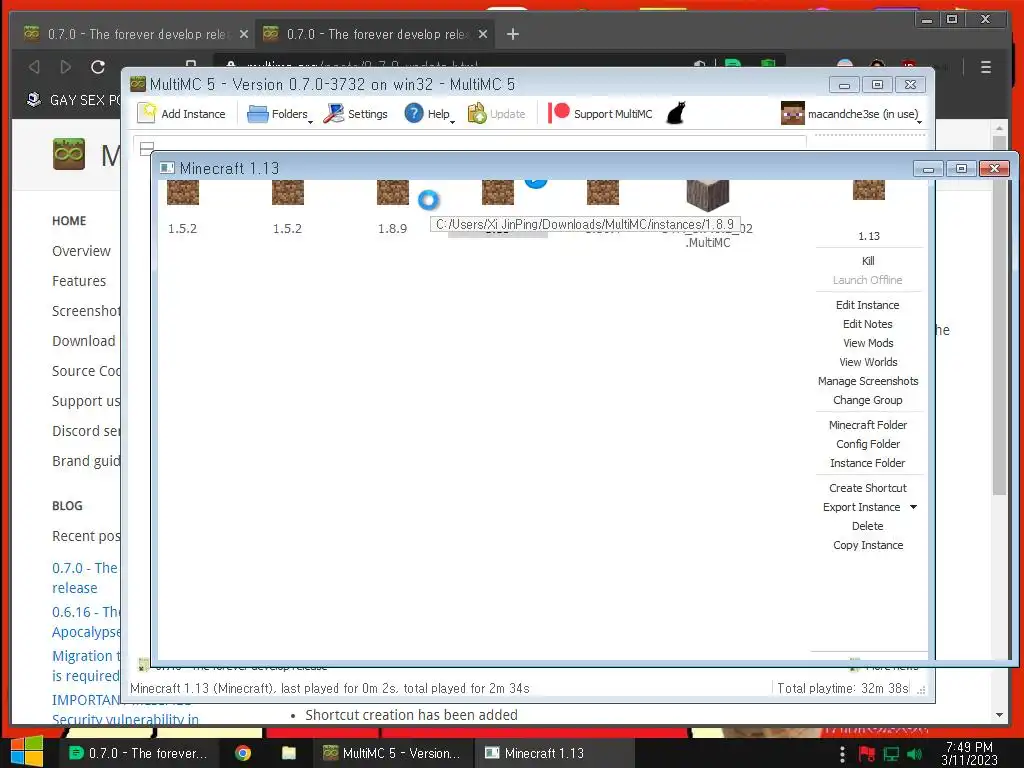Image resolution: width=1024 pixels, height=768 pixels.
Task: Click the '0.7.0 - The forever' taskbar item
Action: pos(138,753)
